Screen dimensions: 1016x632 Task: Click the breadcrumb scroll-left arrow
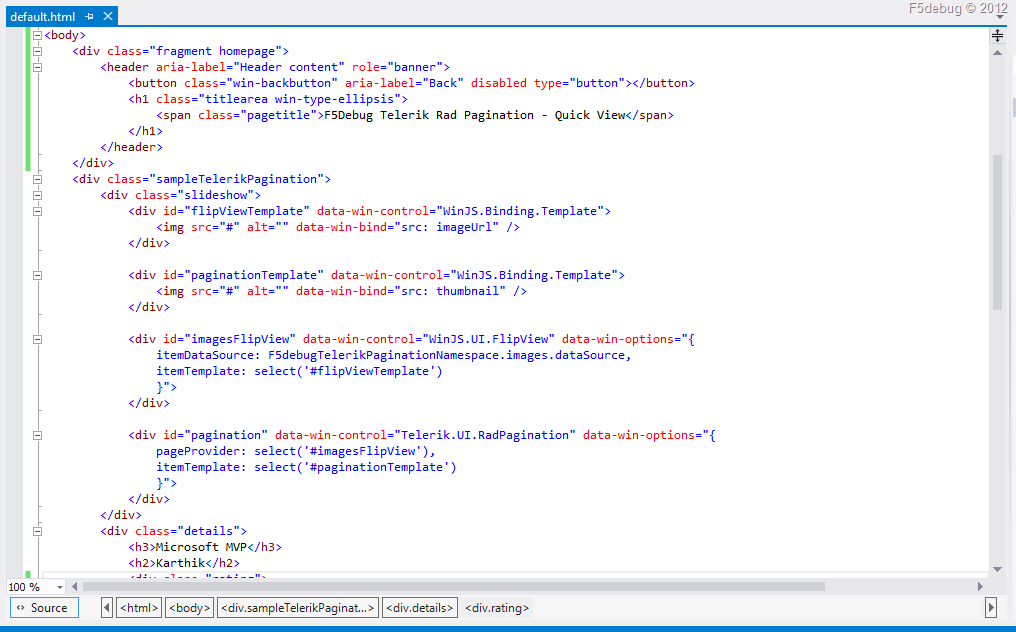pyautogui.click(x=107, y=607)
